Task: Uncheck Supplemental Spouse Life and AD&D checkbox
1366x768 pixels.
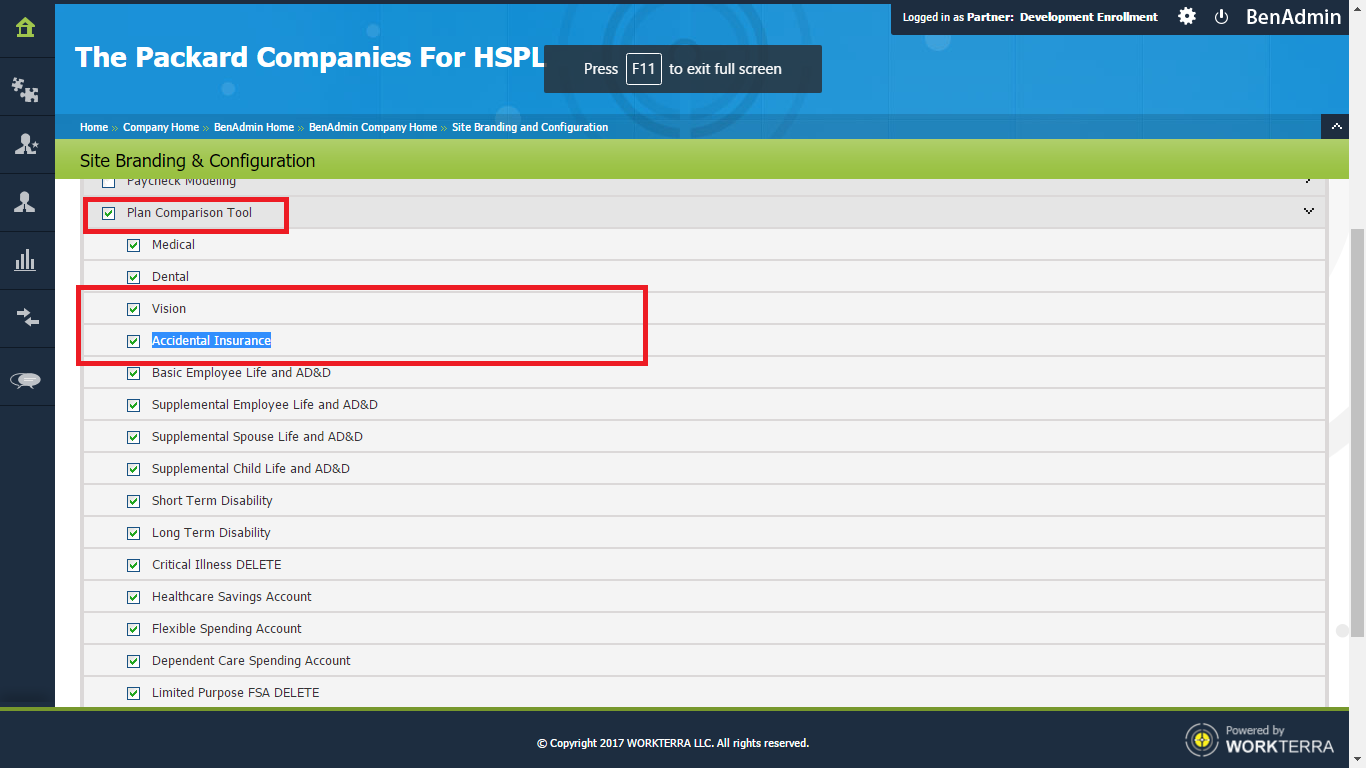Action: click(134, 437)
